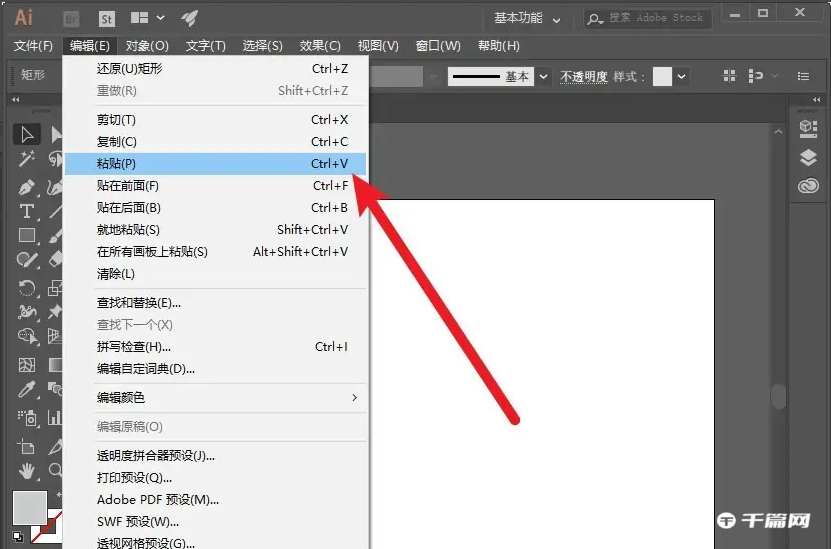The image size is (831, 549).
Task: Choose 复制(C) from the menu
Action: [x=216, y=142]
